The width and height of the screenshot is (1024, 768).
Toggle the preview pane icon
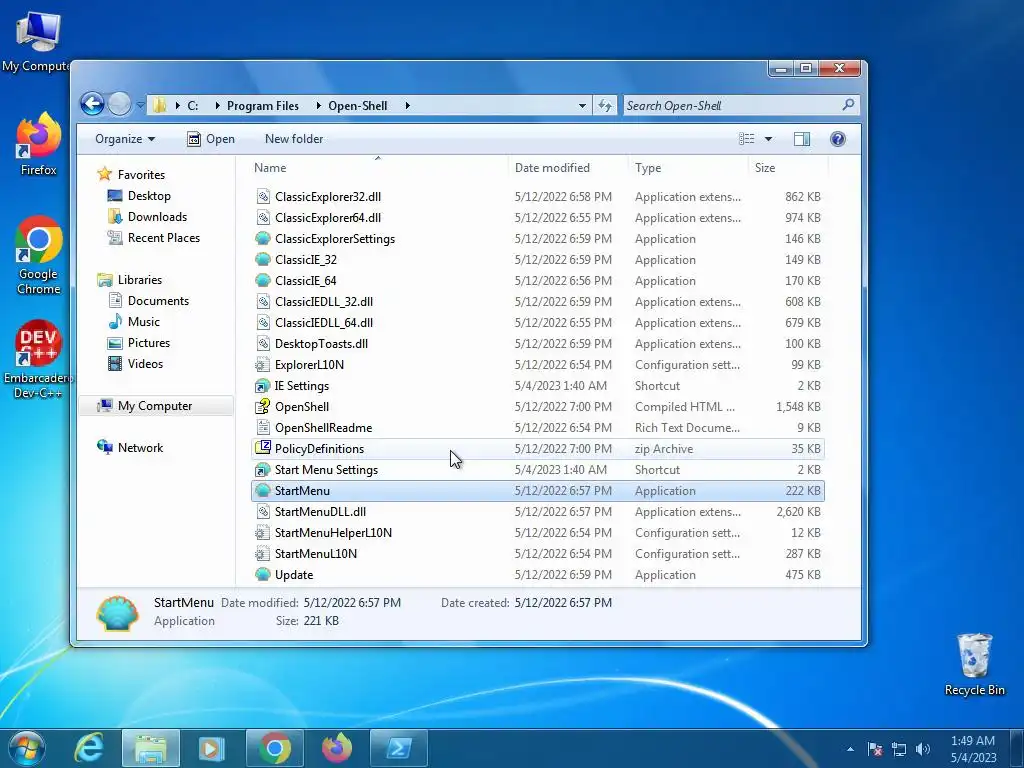pyautogui.click(x=802, y=139)
